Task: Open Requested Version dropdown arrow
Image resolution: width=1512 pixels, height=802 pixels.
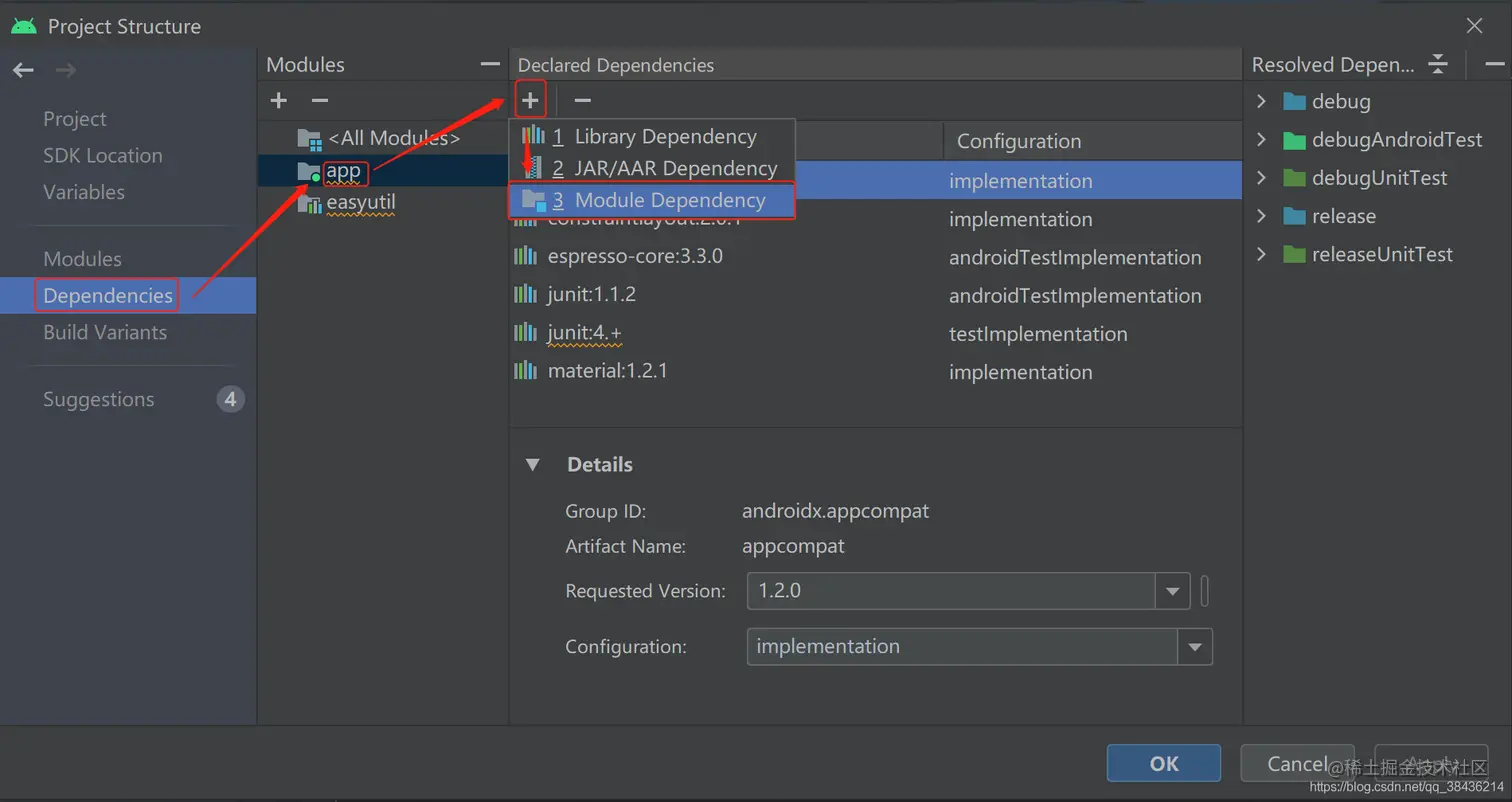Action: point(1173,591)
